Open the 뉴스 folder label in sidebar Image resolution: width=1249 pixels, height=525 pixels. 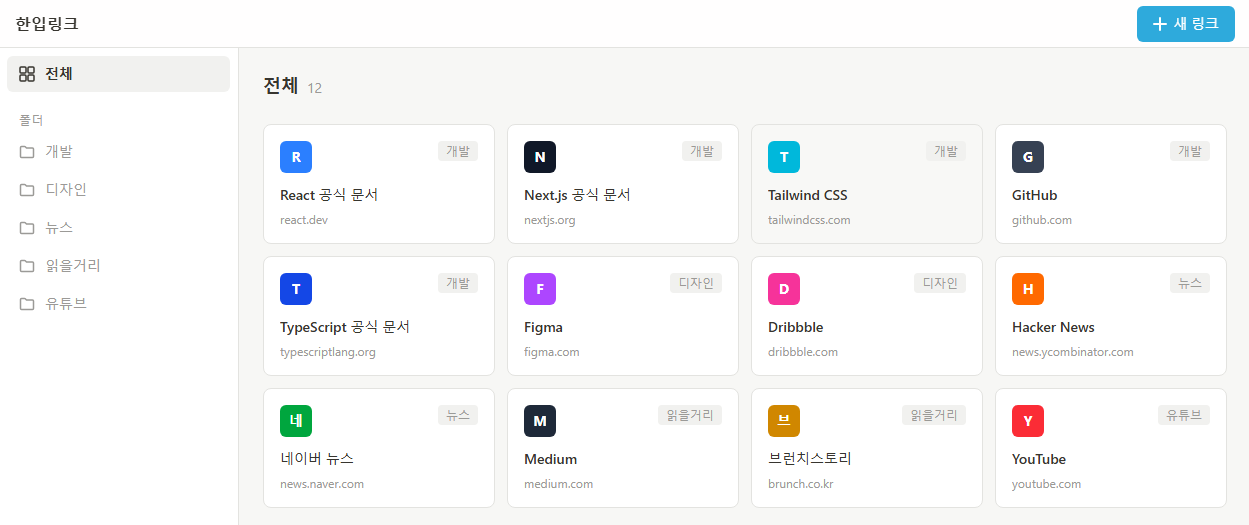pyautogui.click(x=59, y=228)
